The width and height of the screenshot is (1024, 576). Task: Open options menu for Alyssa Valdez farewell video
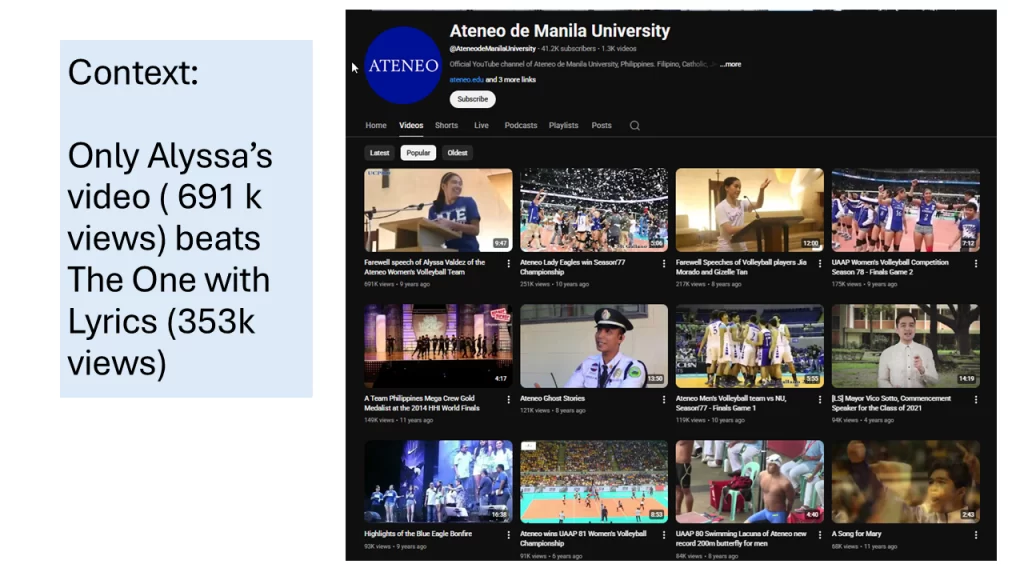click(508, 264)
